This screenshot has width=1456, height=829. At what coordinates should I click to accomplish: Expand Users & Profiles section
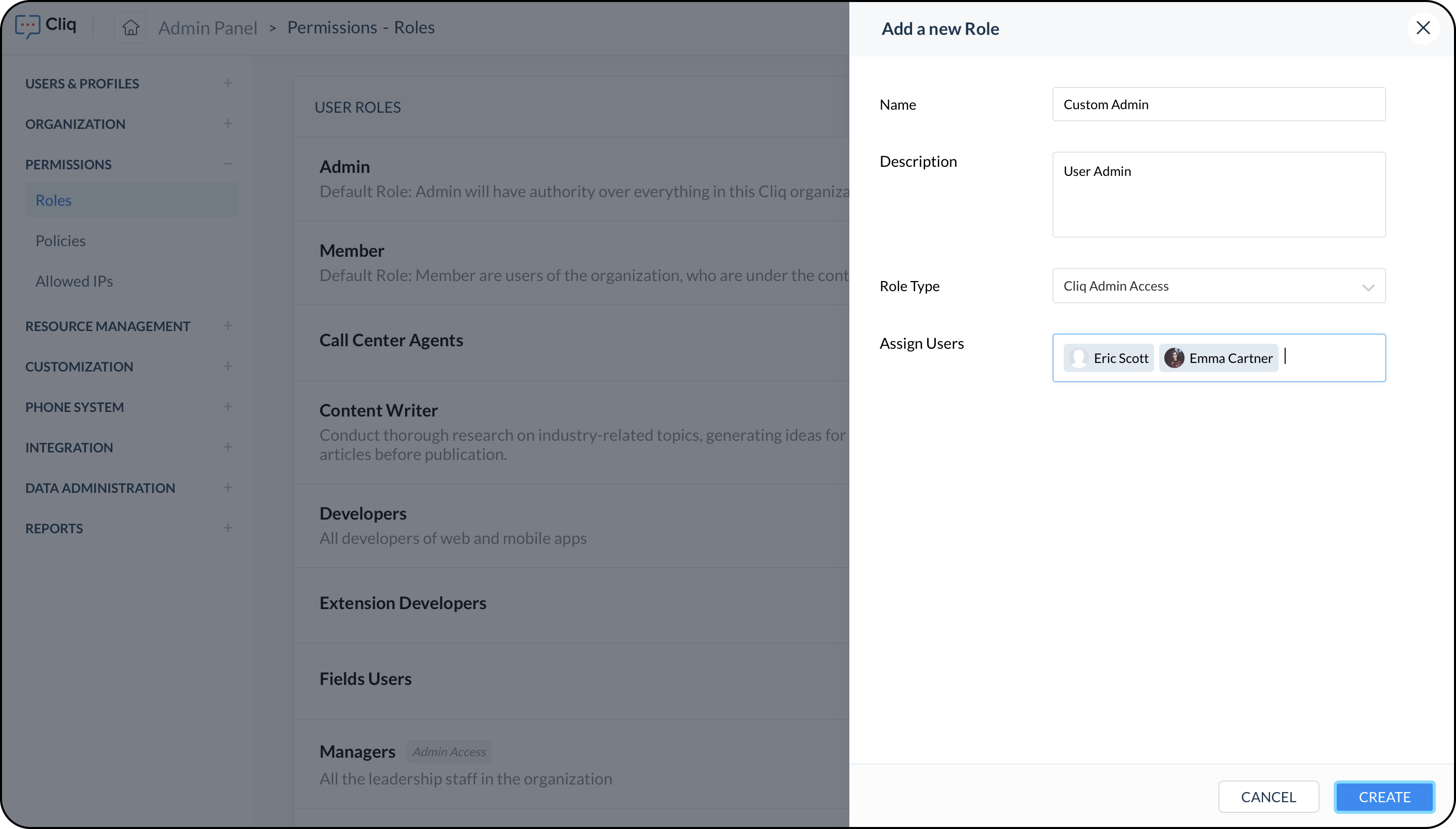pyautogui.click(x=228, y=83)
